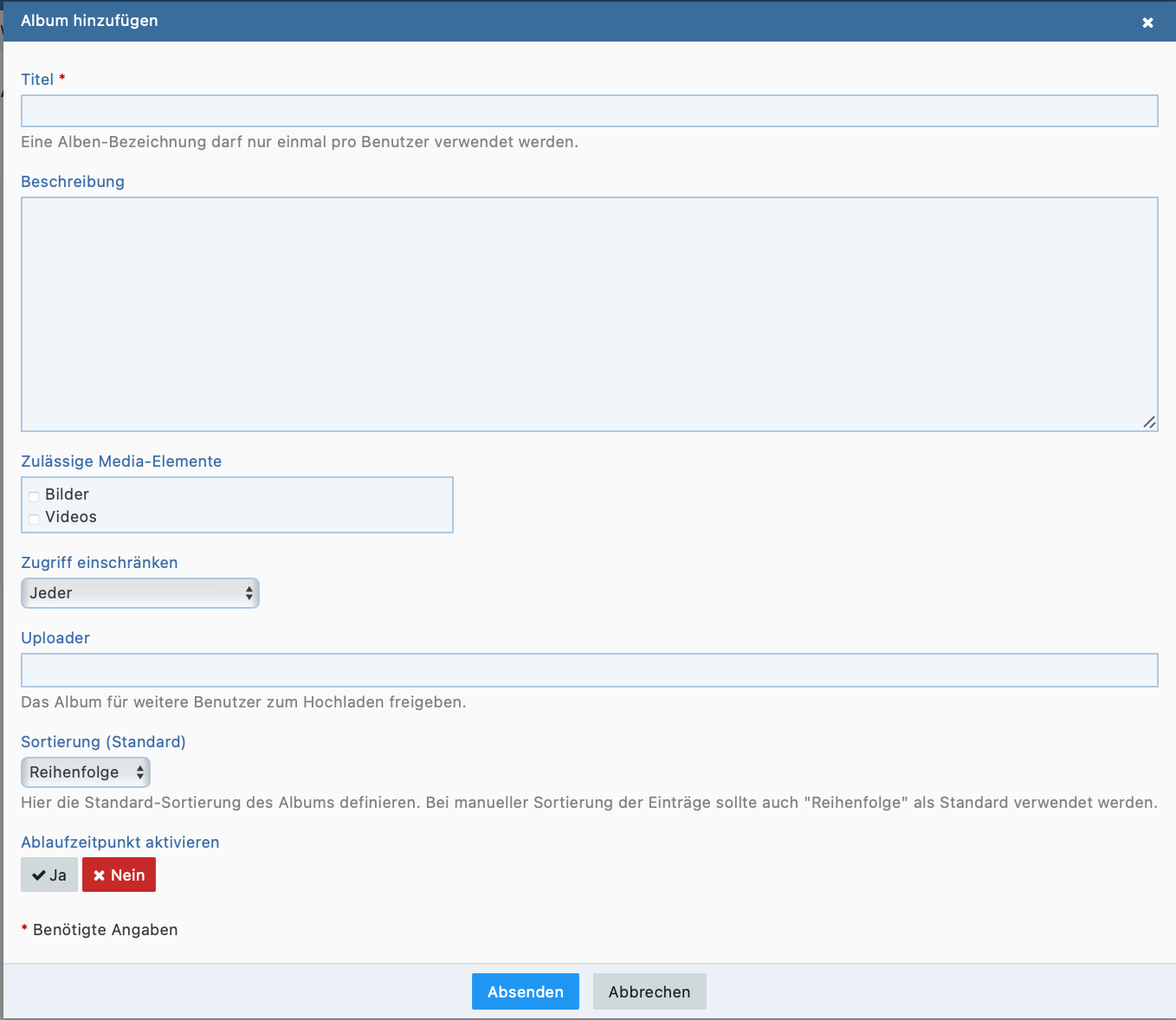
Task: Click the Uploader input field
Action: point(589,670)
